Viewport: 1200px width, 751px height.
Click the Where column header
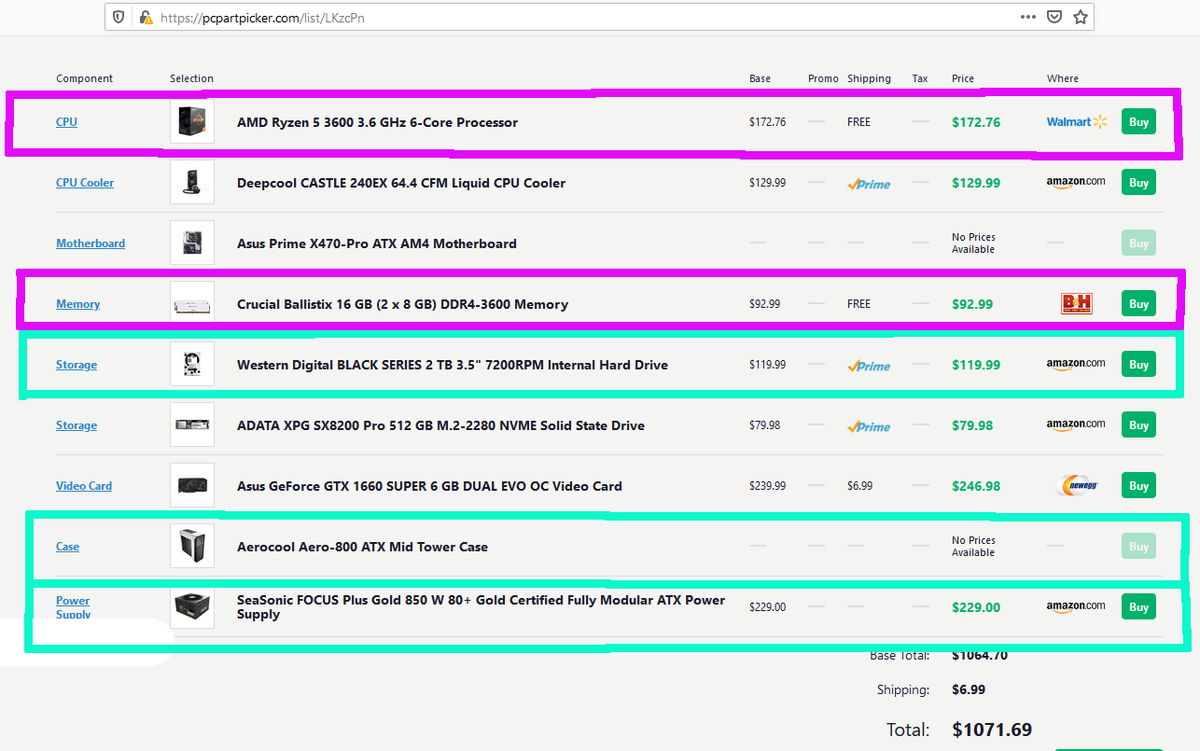[1063, 78]
